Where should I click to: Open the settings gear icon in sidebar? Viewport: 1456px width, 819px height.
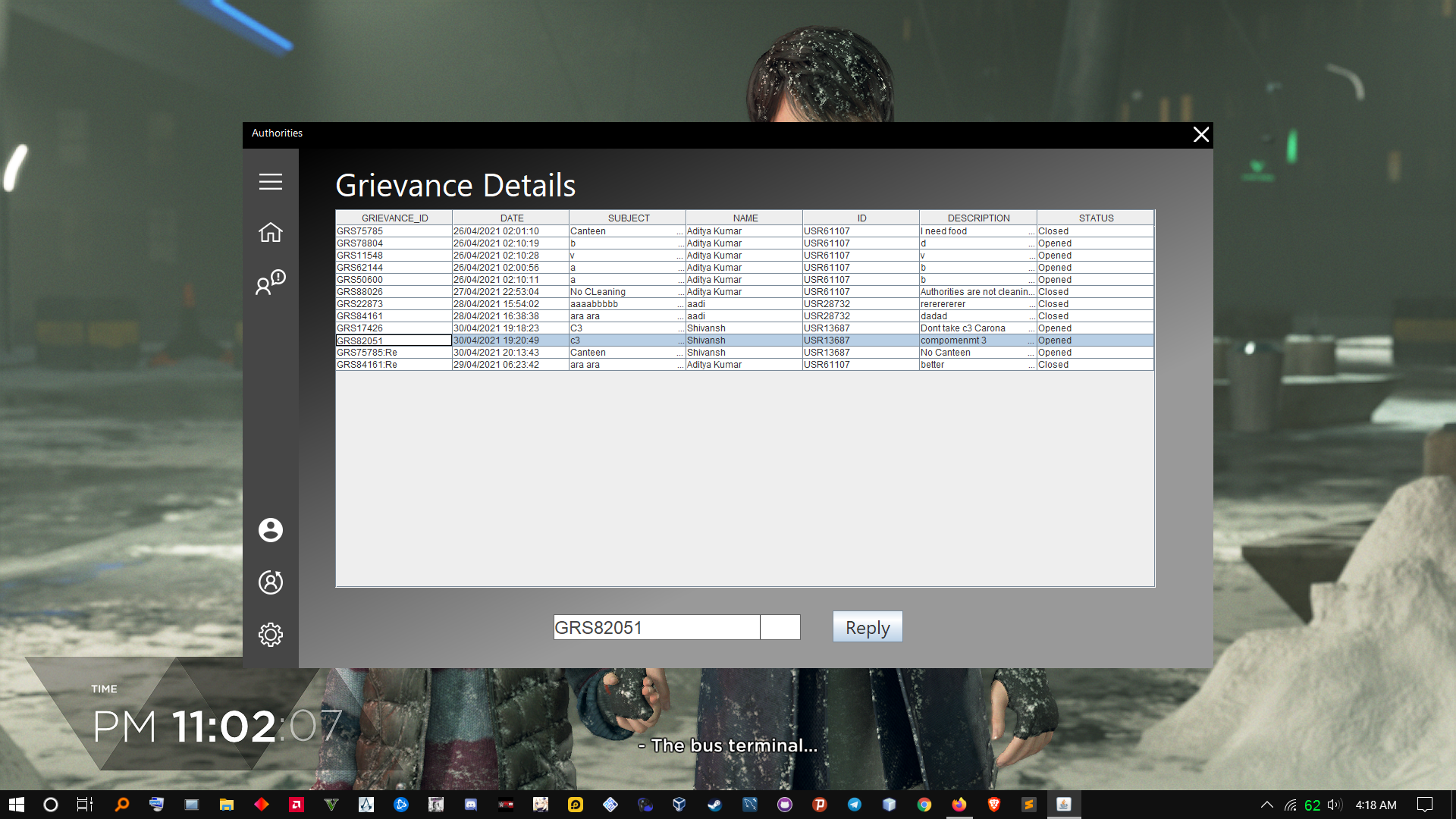point(270,635)
